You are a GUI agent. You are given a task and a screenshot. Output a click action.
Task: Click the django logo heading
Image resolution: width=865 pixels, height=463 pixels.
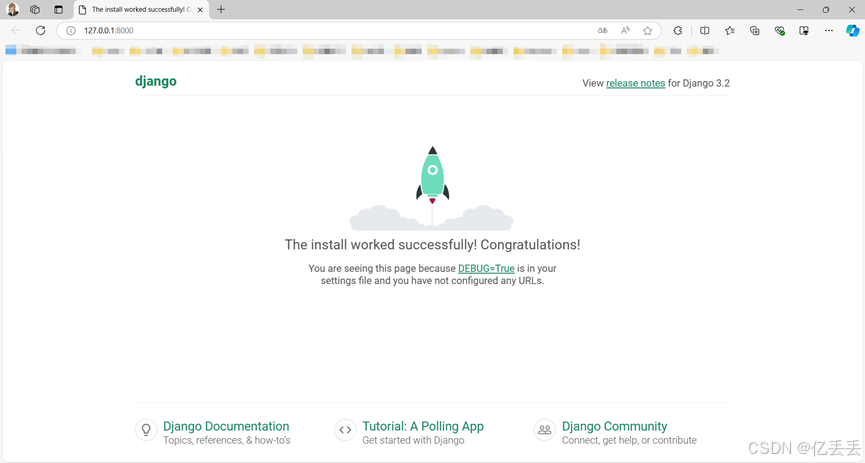(x=156, y=81)
